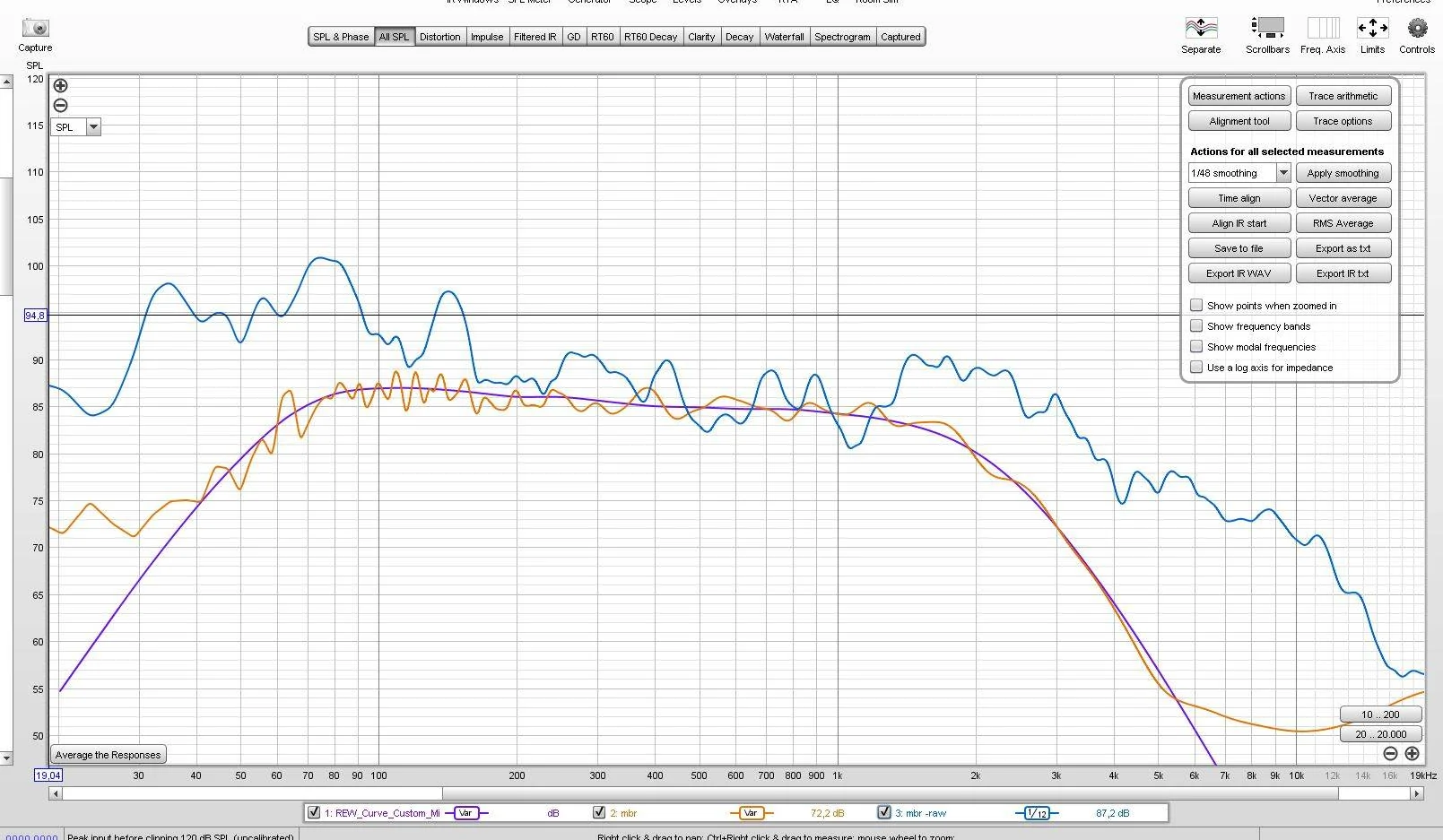The width and height of the screenshot is (1443, 840).
Task: Open the Controls gear icon
Action: click(1417, 28)
